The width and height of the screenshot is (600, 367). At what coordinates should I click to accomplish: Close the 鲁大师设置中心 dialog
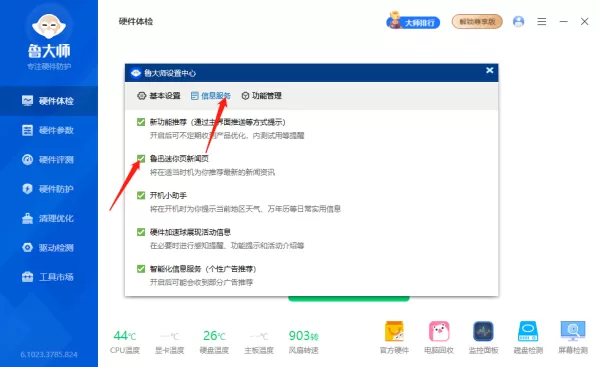point(489,70)
